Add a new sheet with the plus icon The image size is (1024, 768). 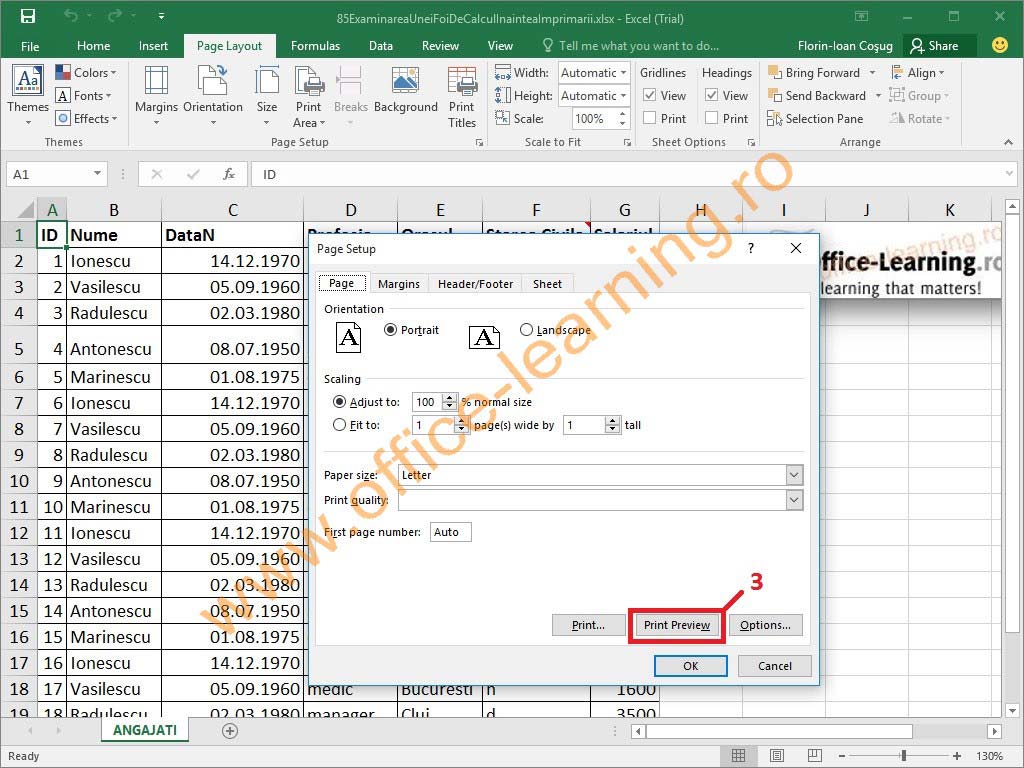click(x=230, y=731)
